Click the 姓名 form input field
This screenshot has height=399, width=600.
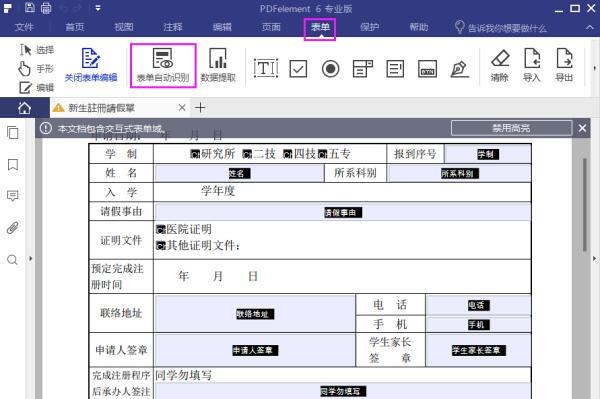(x=239, y=174)
